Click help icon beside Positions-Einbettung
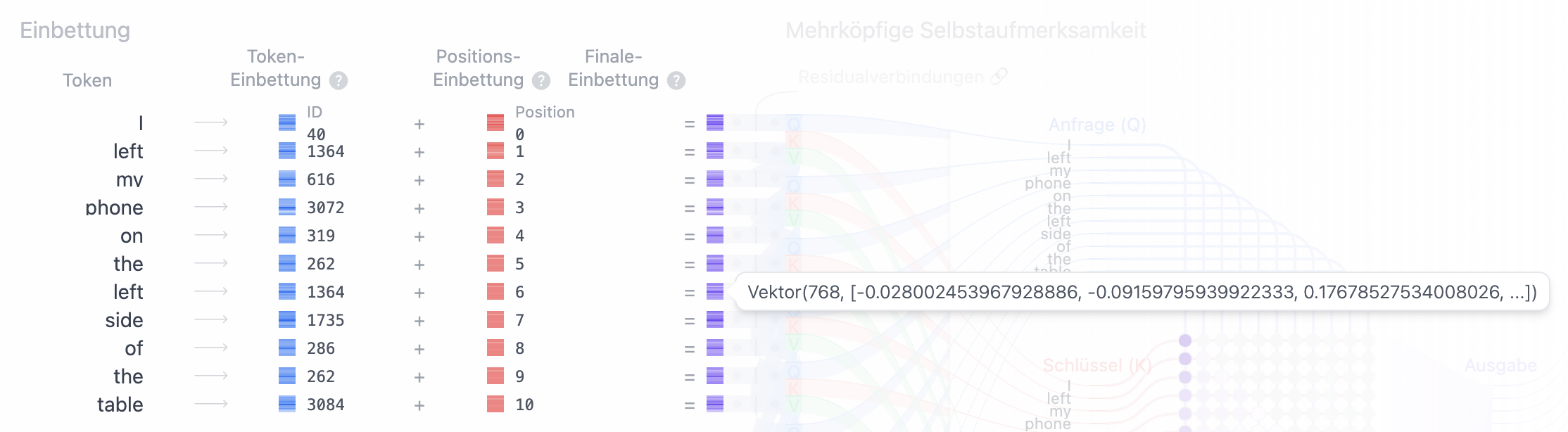Viewport: 1568px width, 432px height. tap(541, 81)
